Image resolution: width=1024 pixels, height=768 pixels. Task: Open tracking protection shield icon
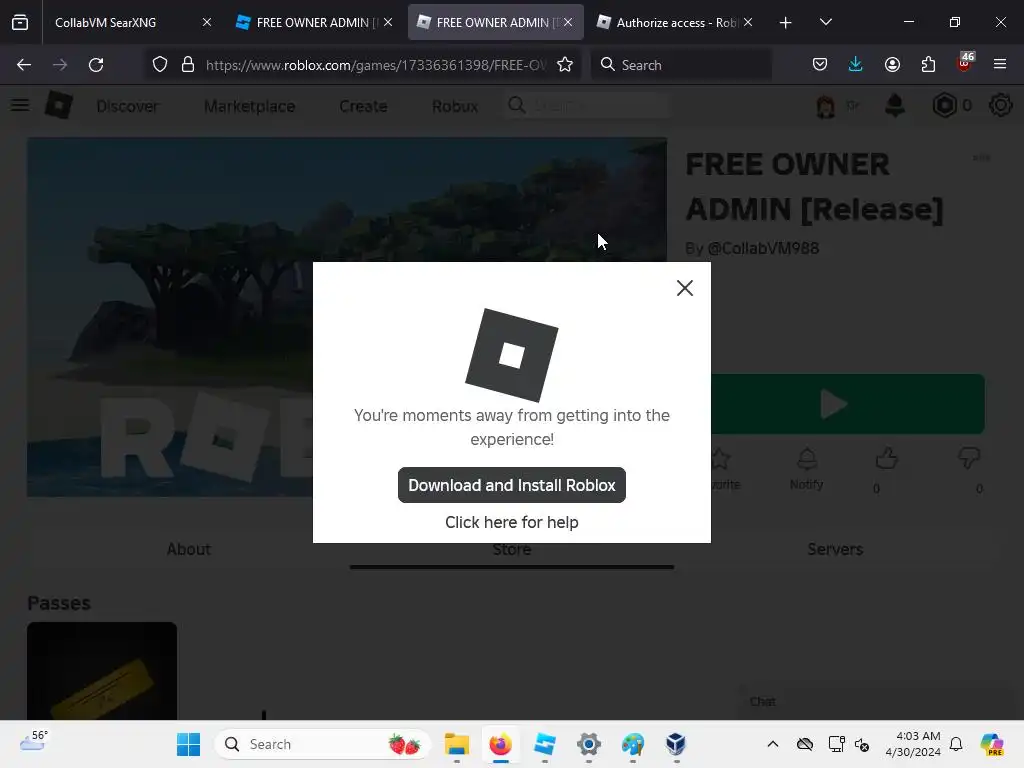160,65
